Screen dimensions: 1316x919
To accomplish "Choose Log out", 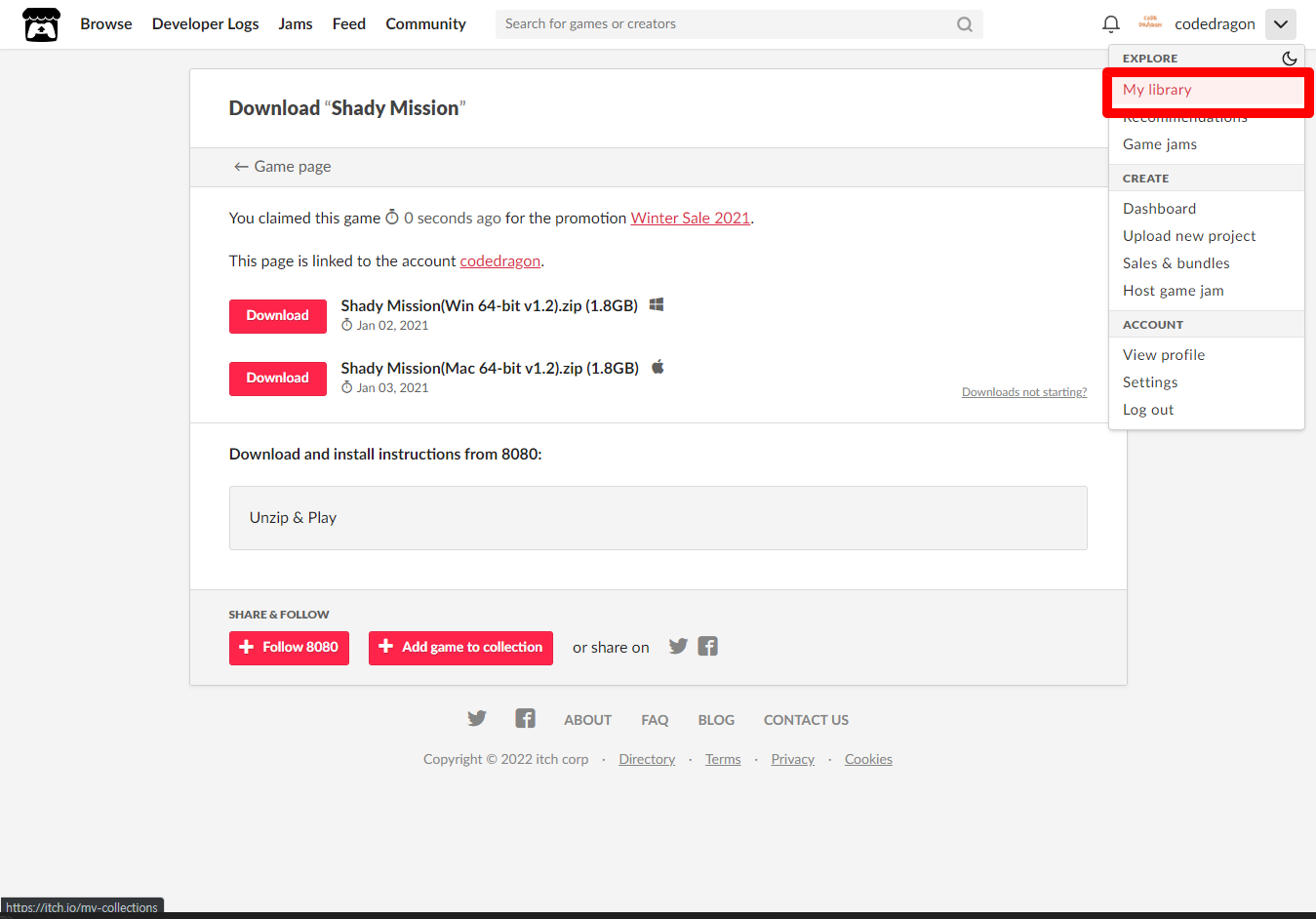I will pos(1207,410).
